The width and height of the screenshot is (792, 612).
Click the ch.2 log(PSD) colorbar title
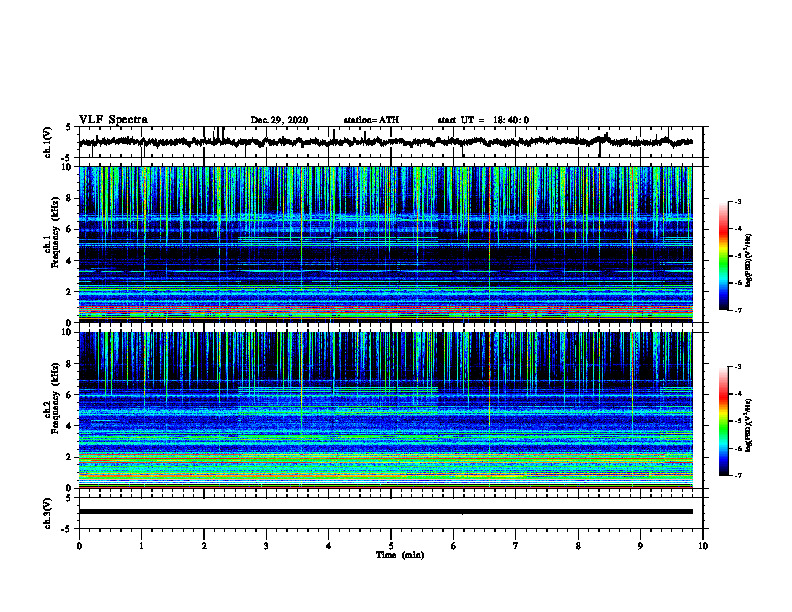click(749, 425)
